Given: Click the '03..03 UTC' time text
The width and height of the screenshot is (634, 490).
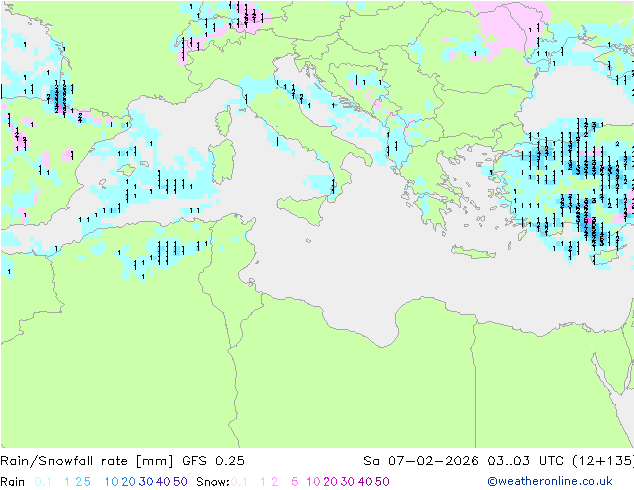Looking at the screenshot, I should coord(525,461).
